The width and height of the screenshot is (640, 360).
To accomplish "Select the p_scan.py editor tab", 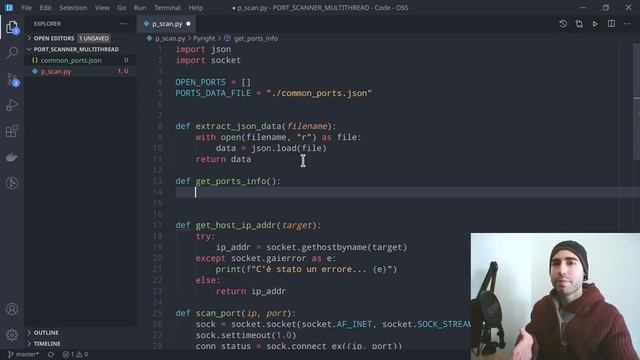I will (167, 24).
